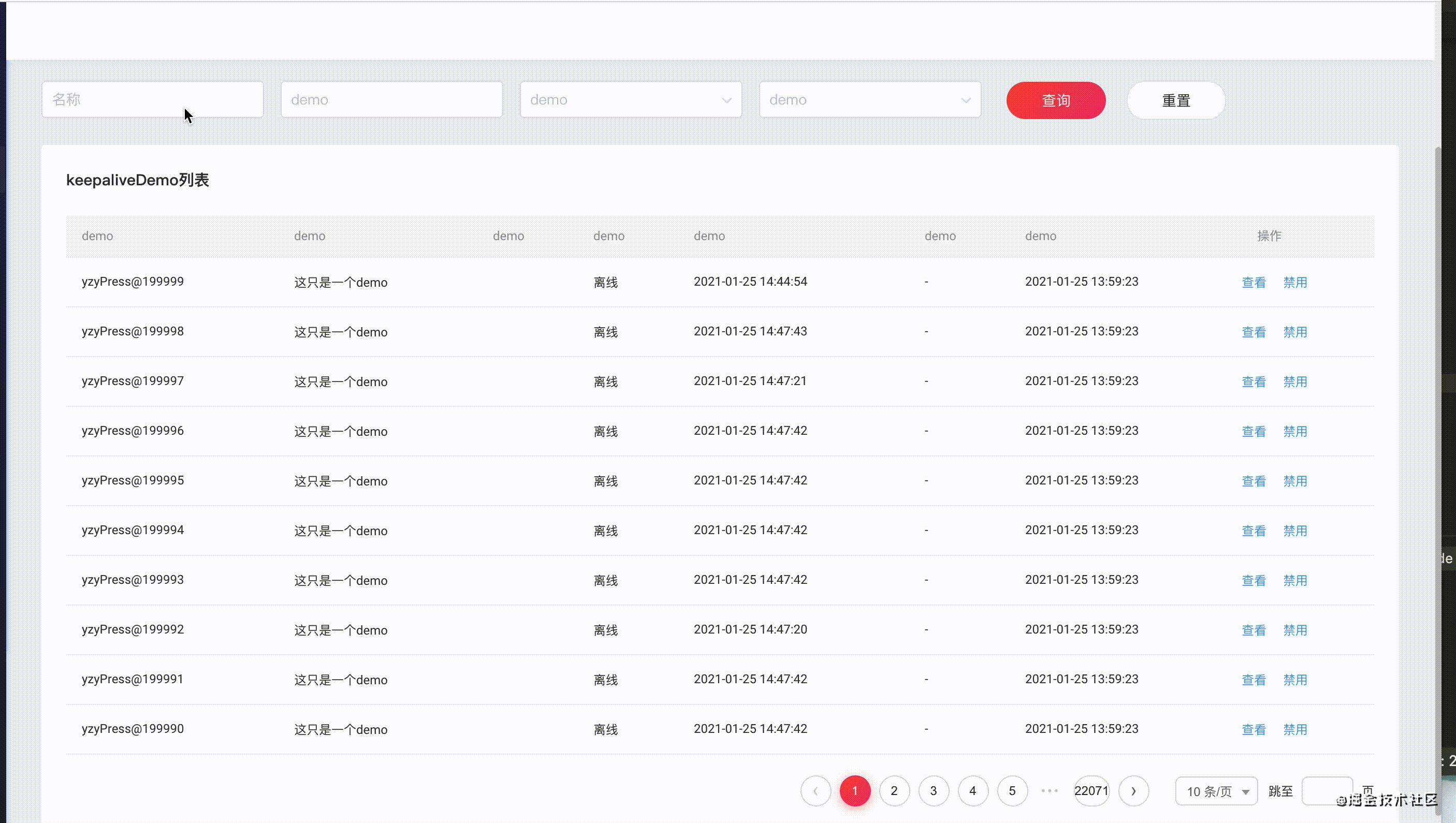The height and width of the screenshot is (823, 1456).
Task: Open the first demo dropdown select
Action: point(631,99)
